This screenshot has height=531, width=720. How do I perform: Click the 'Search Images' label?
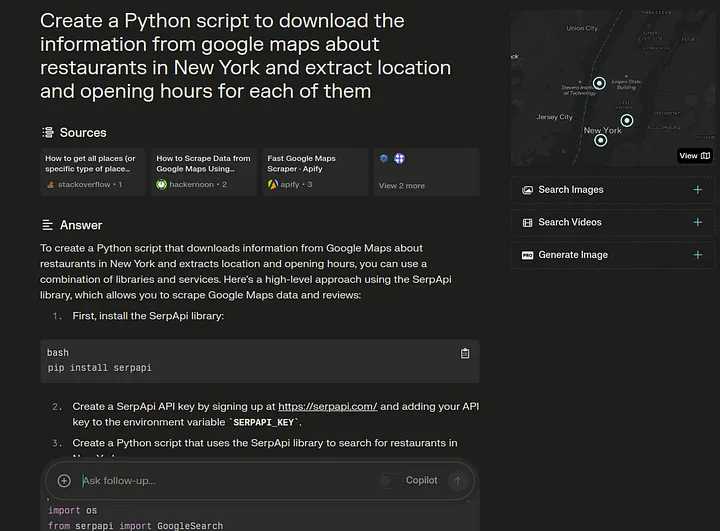(571, 190)
